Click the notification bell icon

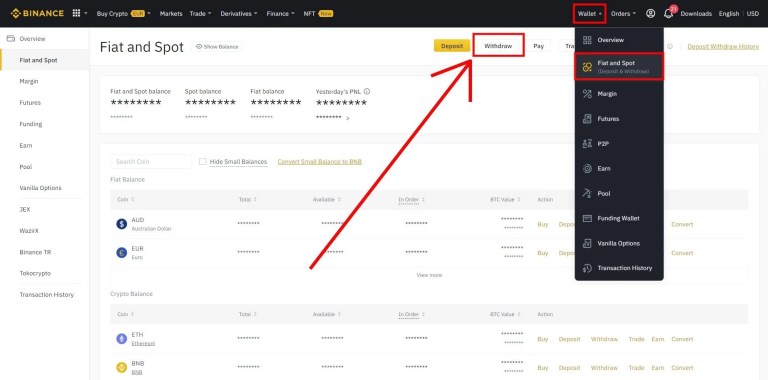tap(668, 14)
